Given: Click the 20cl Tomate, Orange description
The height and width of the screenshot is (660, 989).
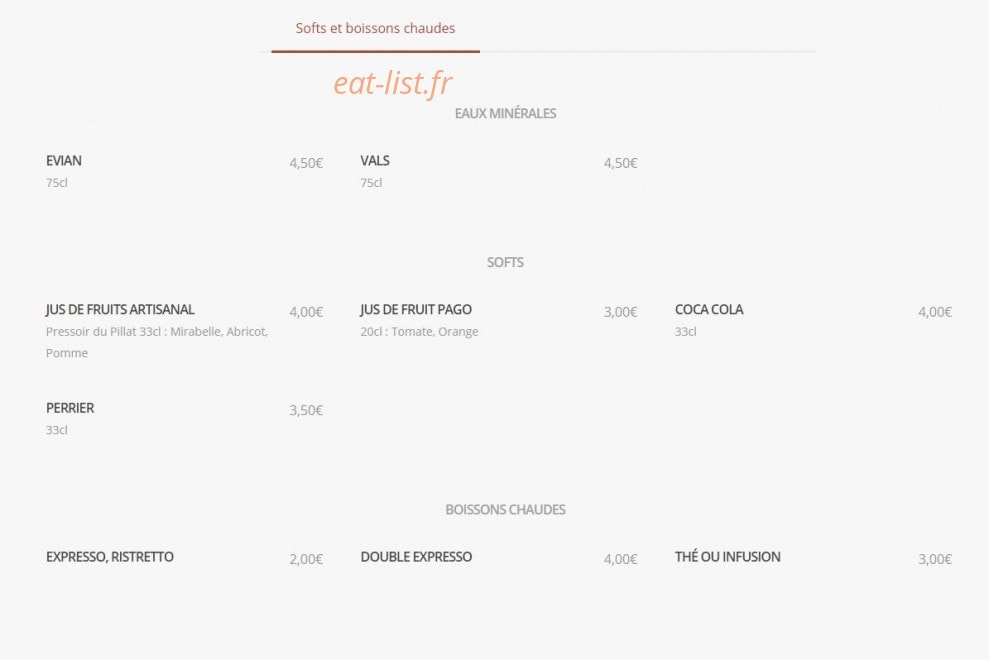Looking at the screenshot, I should [x=419, y=332].
